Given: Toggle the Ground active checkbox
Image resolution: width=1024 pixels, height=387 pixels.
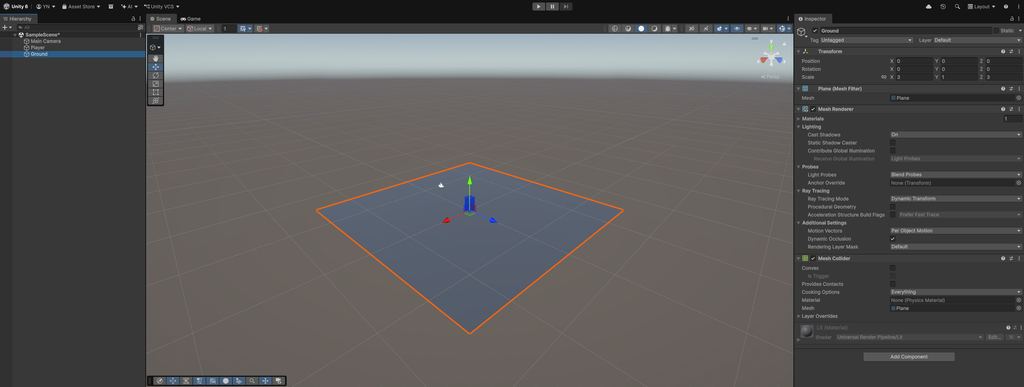Looking at the screenshot, I should 815,31.
